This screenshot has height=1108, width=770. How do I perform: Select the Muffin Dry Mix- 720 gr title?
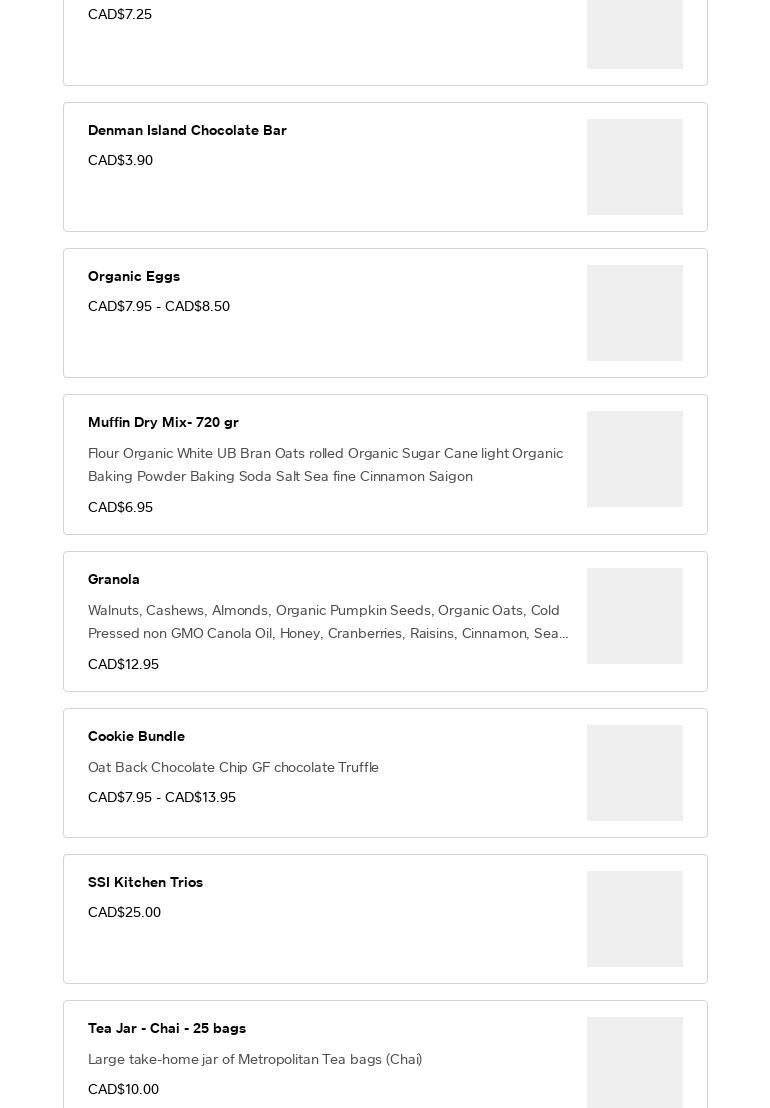pyautogui.click(x=163, y=423)
